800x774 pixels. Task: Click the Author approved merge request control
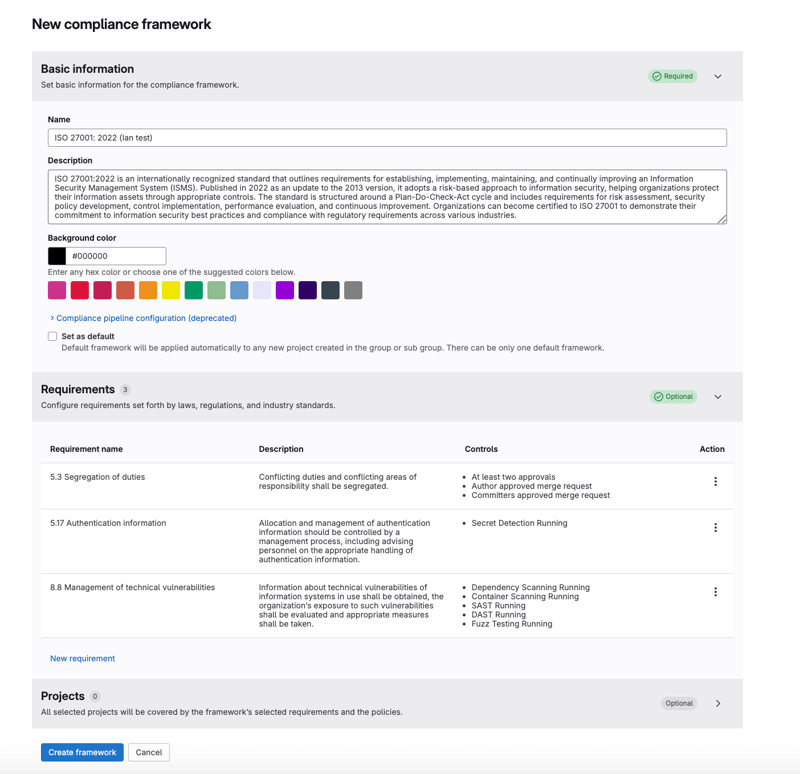[532, 486]
